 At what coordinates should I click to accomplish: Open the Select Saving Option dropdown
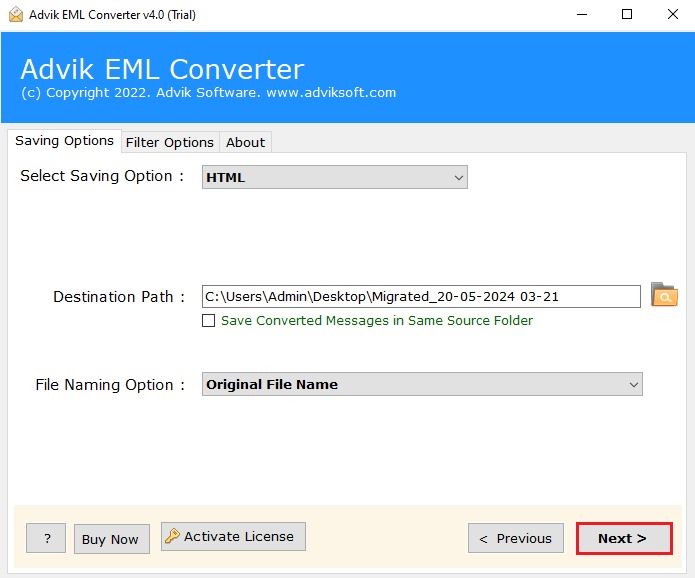click(x=335, y=177)
